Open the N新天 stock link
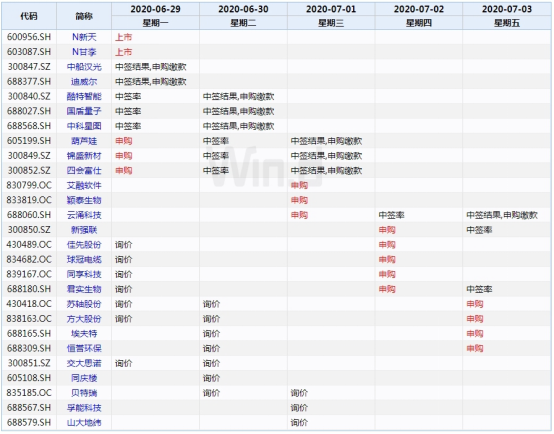 [84, 37]
